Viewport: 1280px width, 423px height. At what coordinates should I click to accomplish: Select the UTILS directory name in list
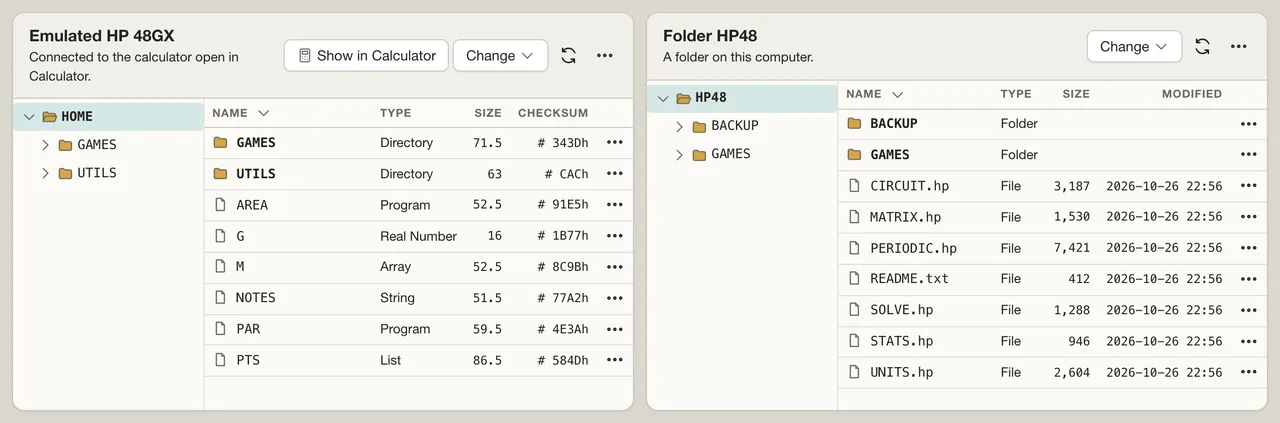click(x=256, y=174)
